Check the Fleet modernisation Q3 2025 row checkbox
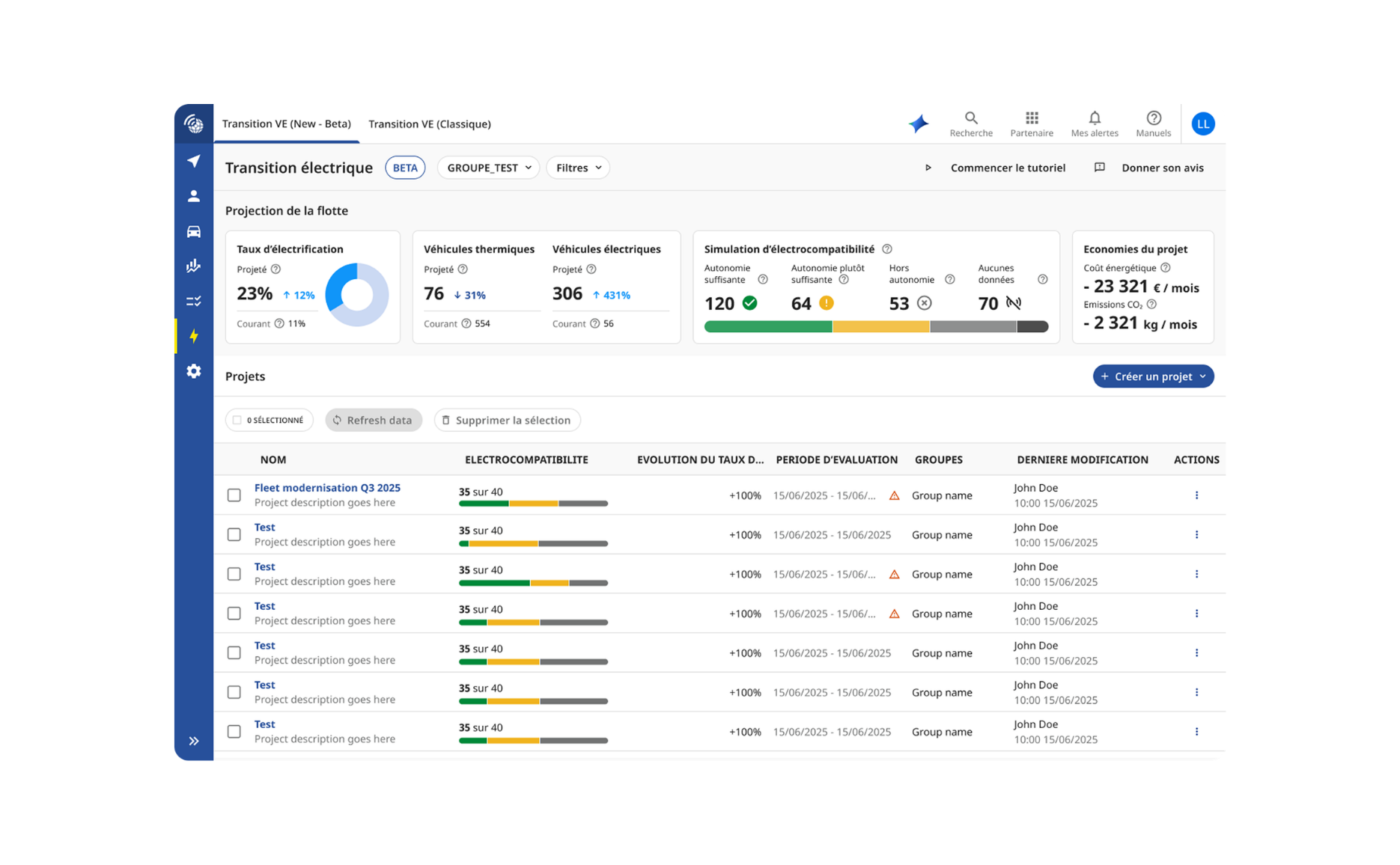 pos(234,495)
